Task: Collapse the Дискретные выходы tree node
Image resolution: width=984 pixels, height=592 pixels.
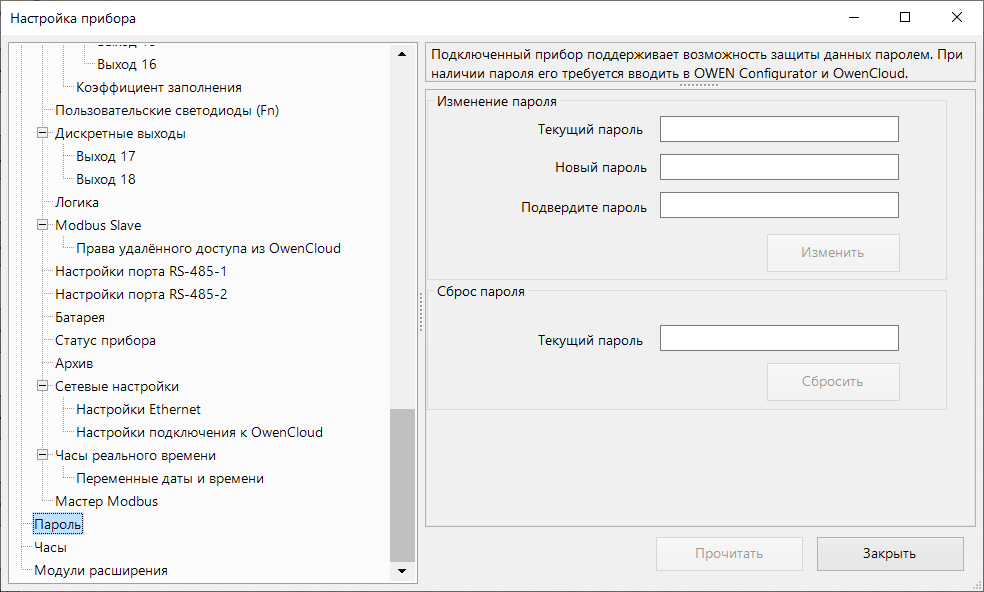Action: click(43, 134)
